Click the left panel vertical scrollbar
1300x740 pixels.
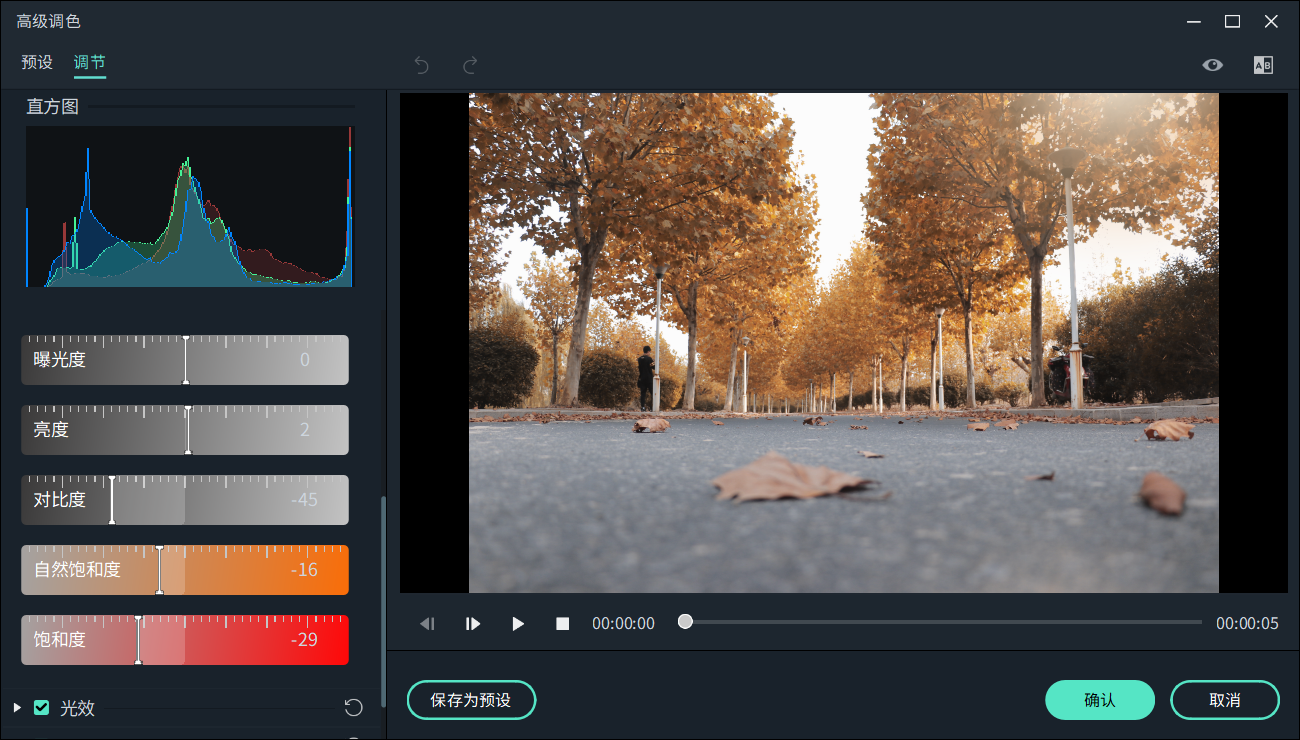coord(382,600)
